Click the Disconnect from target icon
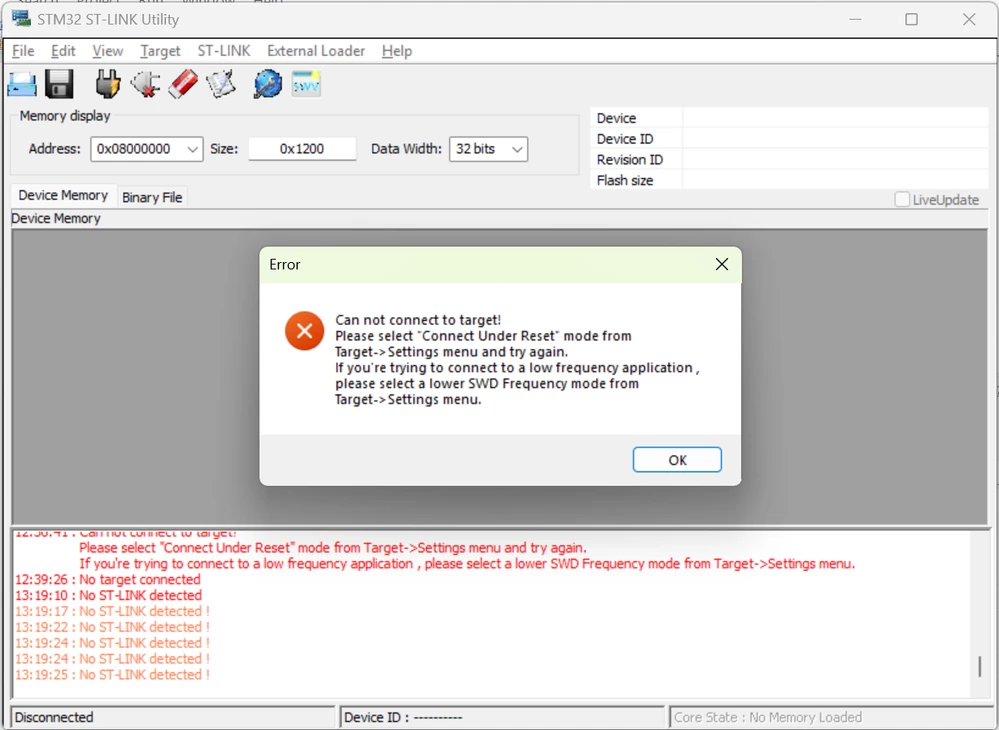This screenshot has height=730, width=999. click(x=145, y=84)
